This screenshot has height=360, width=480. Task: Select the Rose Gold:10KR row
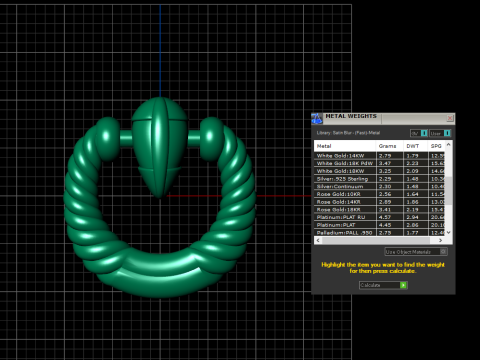pyautogui.click(x=379, y=194)
